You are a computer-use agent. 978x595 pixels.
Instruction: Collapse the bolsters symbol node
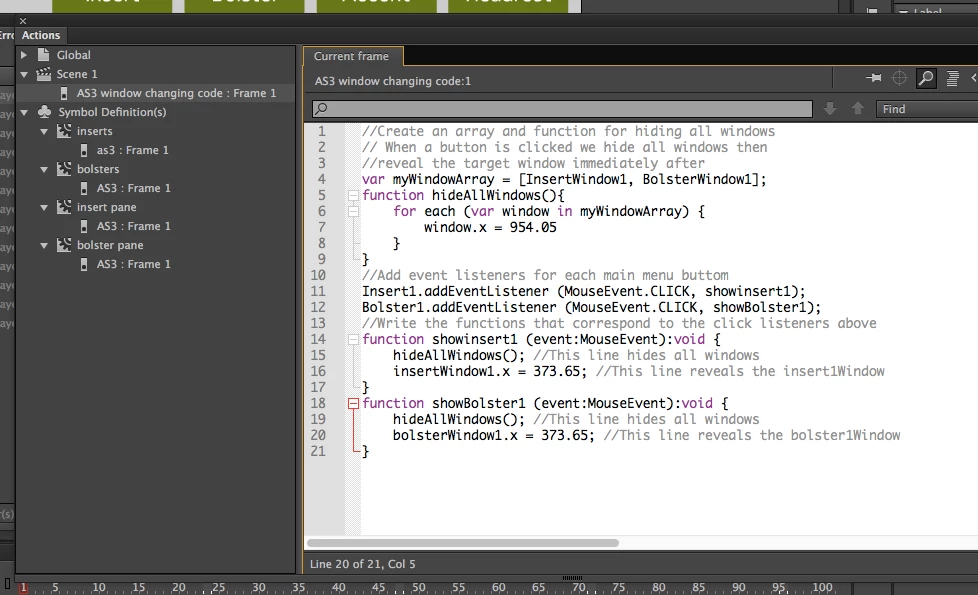coord(44,170)
